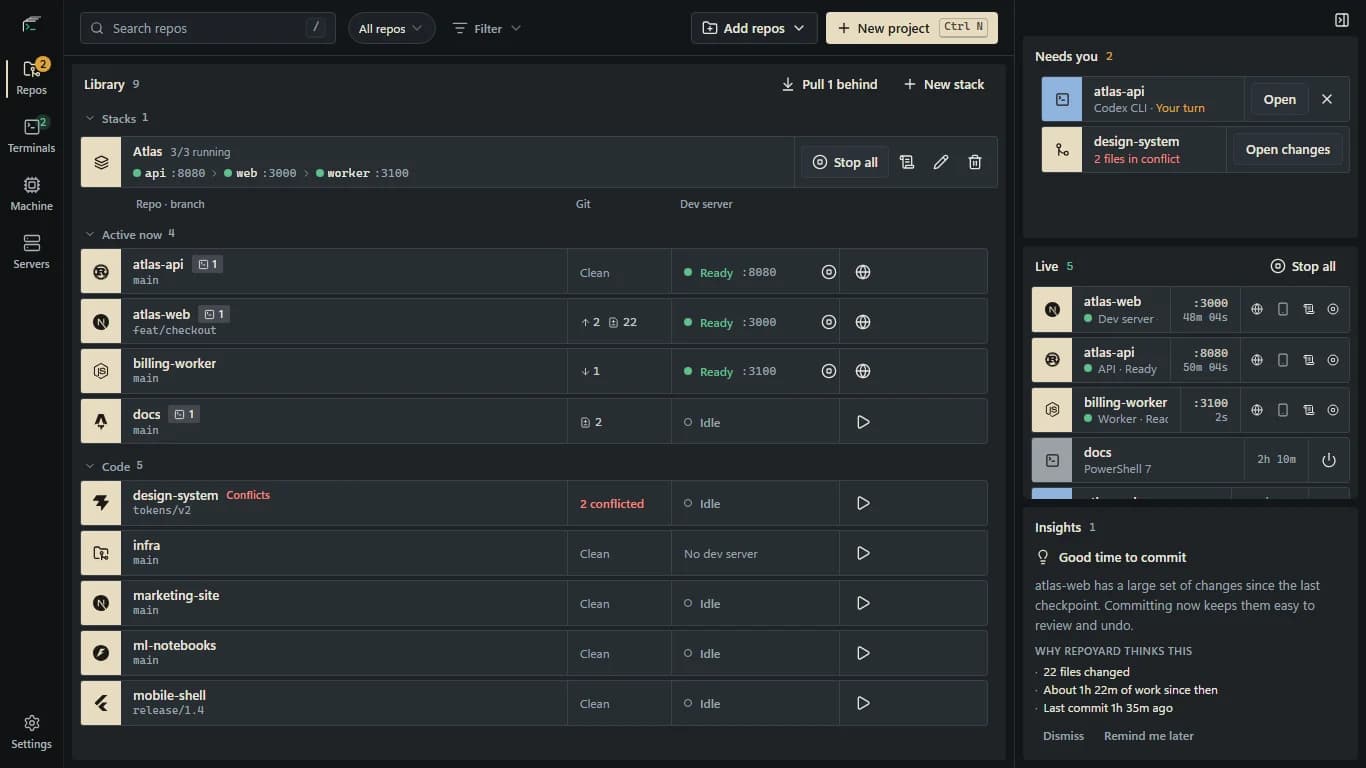Viewport: 1366px width, 768px height.
Task: Open changes for design-system conflicts
Action: (1287, 150)
